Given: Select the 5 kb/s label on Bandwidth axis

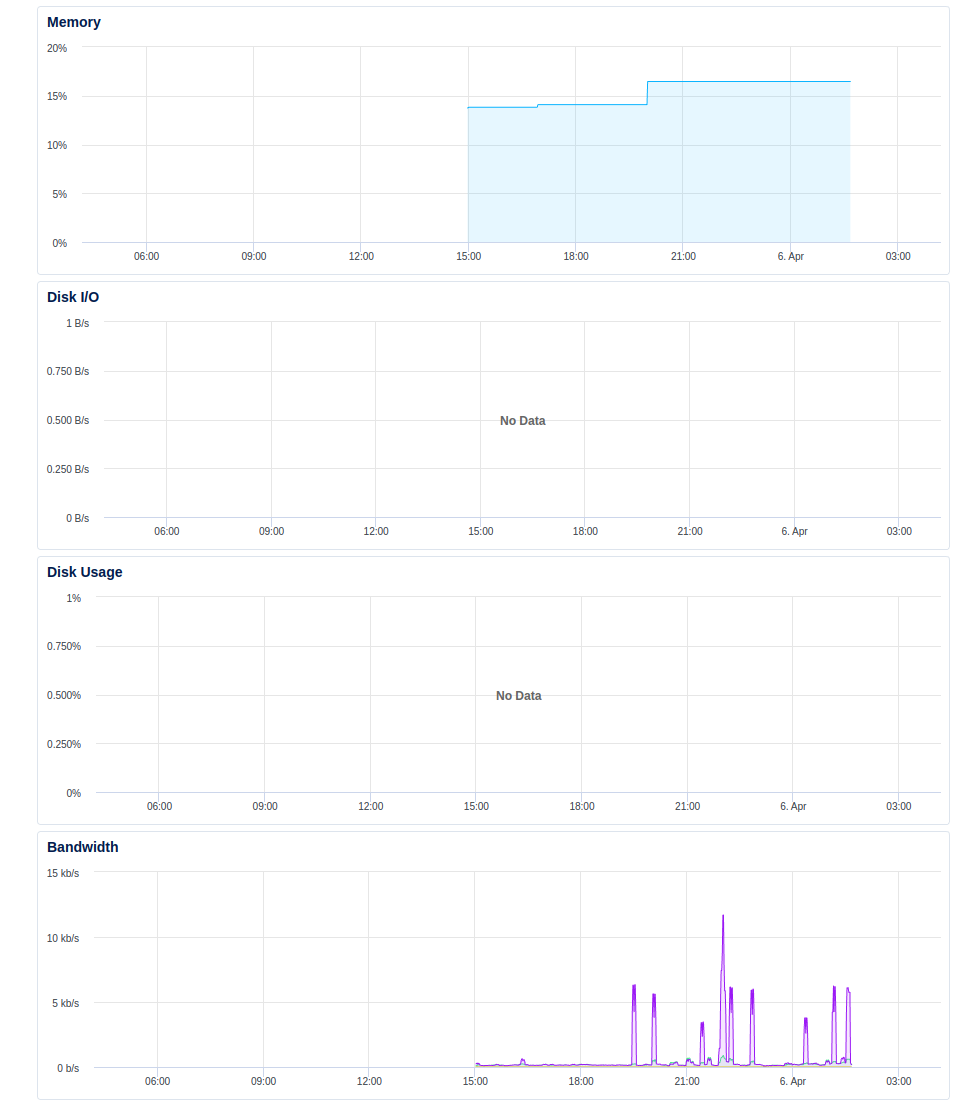Looking at the screenshot, I should 65,1003.
